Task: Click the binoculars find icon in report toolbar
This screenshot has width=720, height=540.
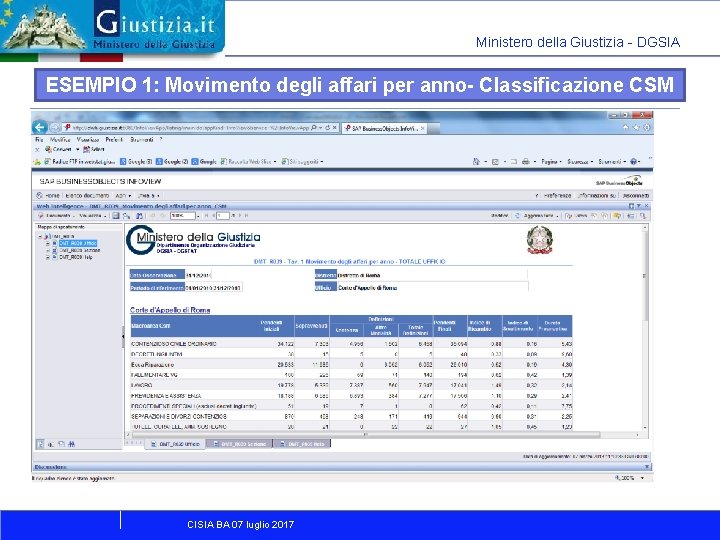Action: point(139,215)
